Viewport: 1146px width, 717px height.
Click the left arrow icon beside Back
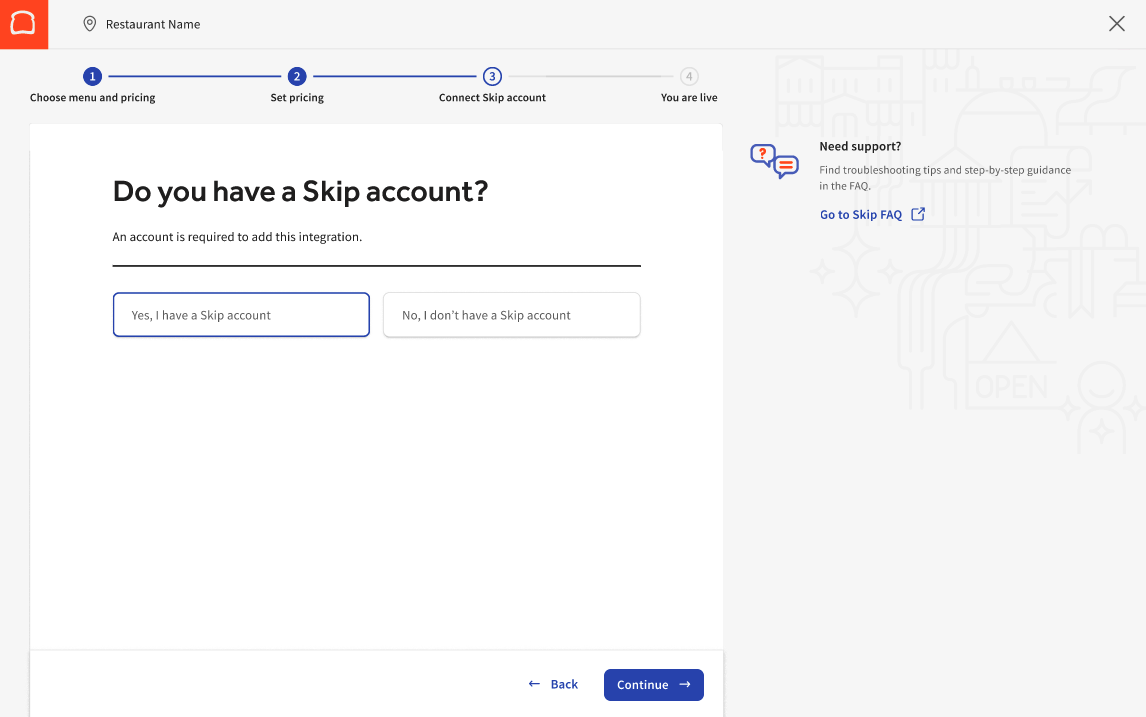point(534,684)
